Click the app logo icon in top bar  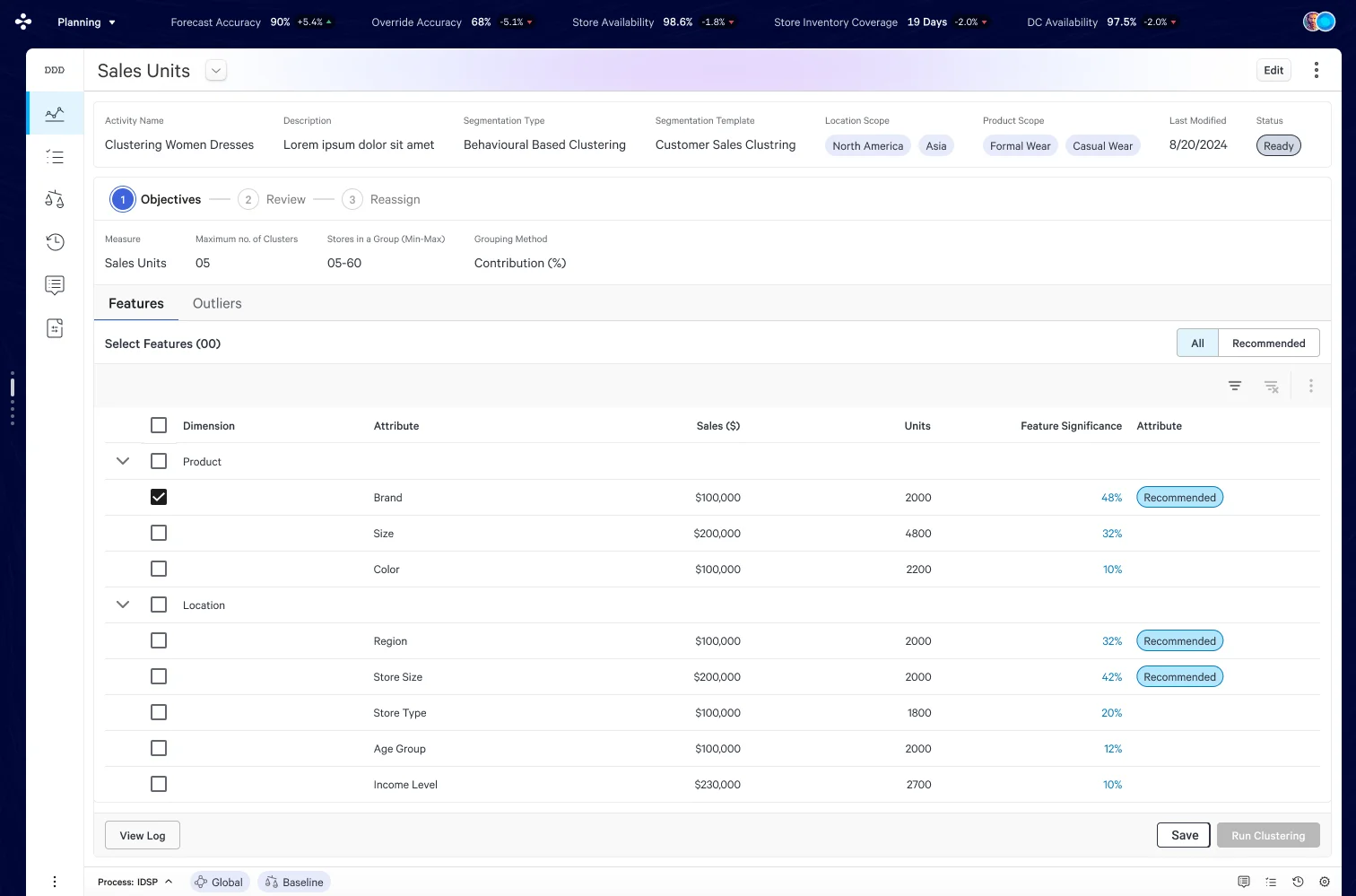[x=23, y=22]
